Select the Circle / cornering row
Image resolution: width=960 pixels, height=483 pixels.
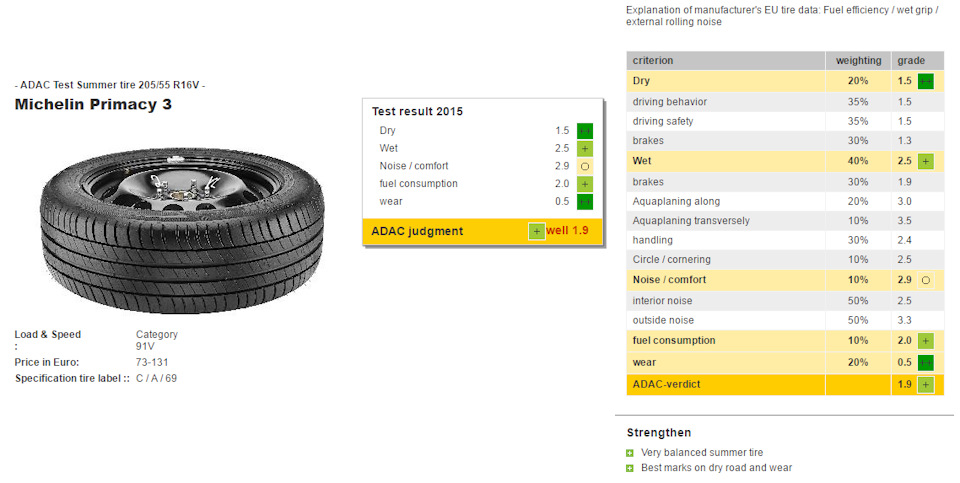coord(785,260)
